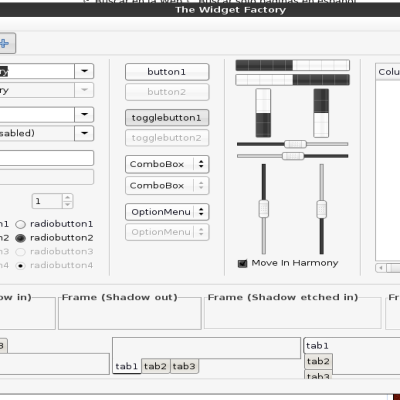Click the Column header in list view
400x400 pixels.
(x=388, y=72)
